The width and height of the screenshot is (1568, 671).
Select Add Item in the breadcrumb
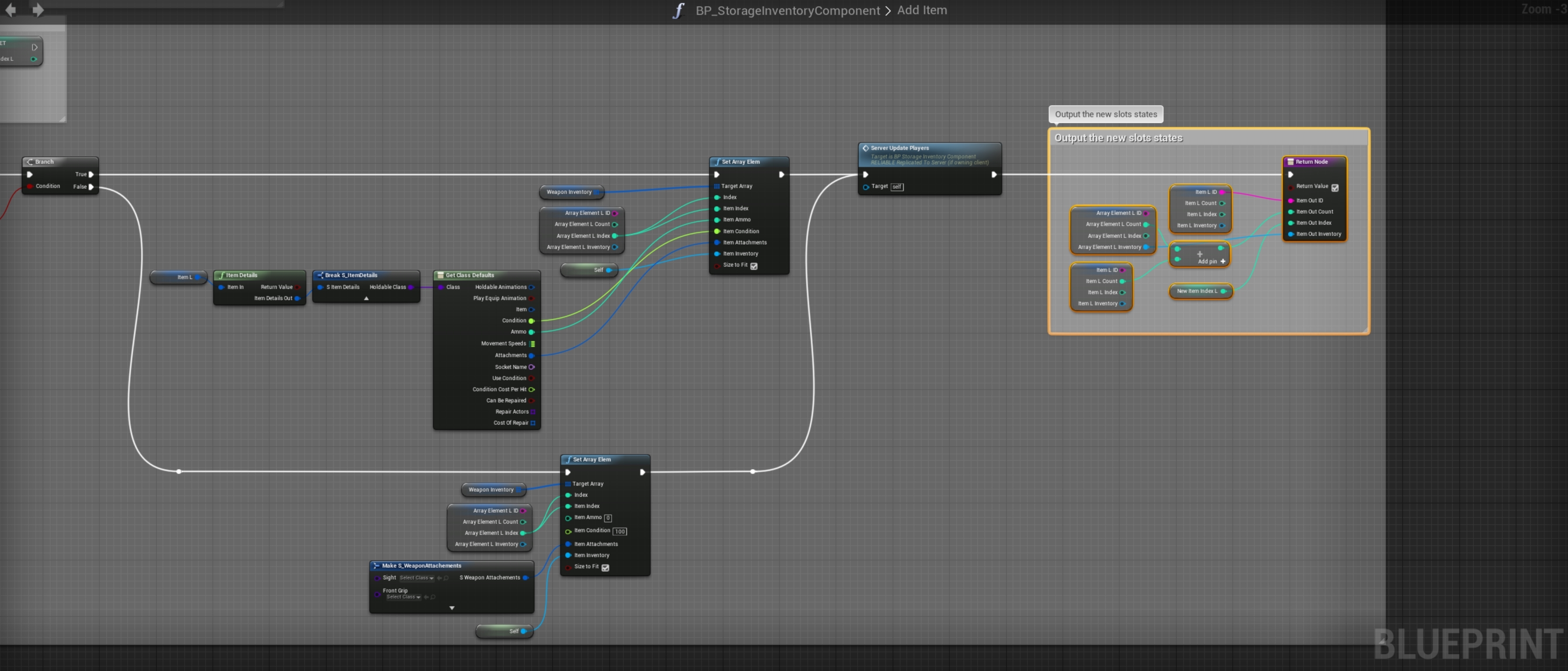tap(922, 10)
